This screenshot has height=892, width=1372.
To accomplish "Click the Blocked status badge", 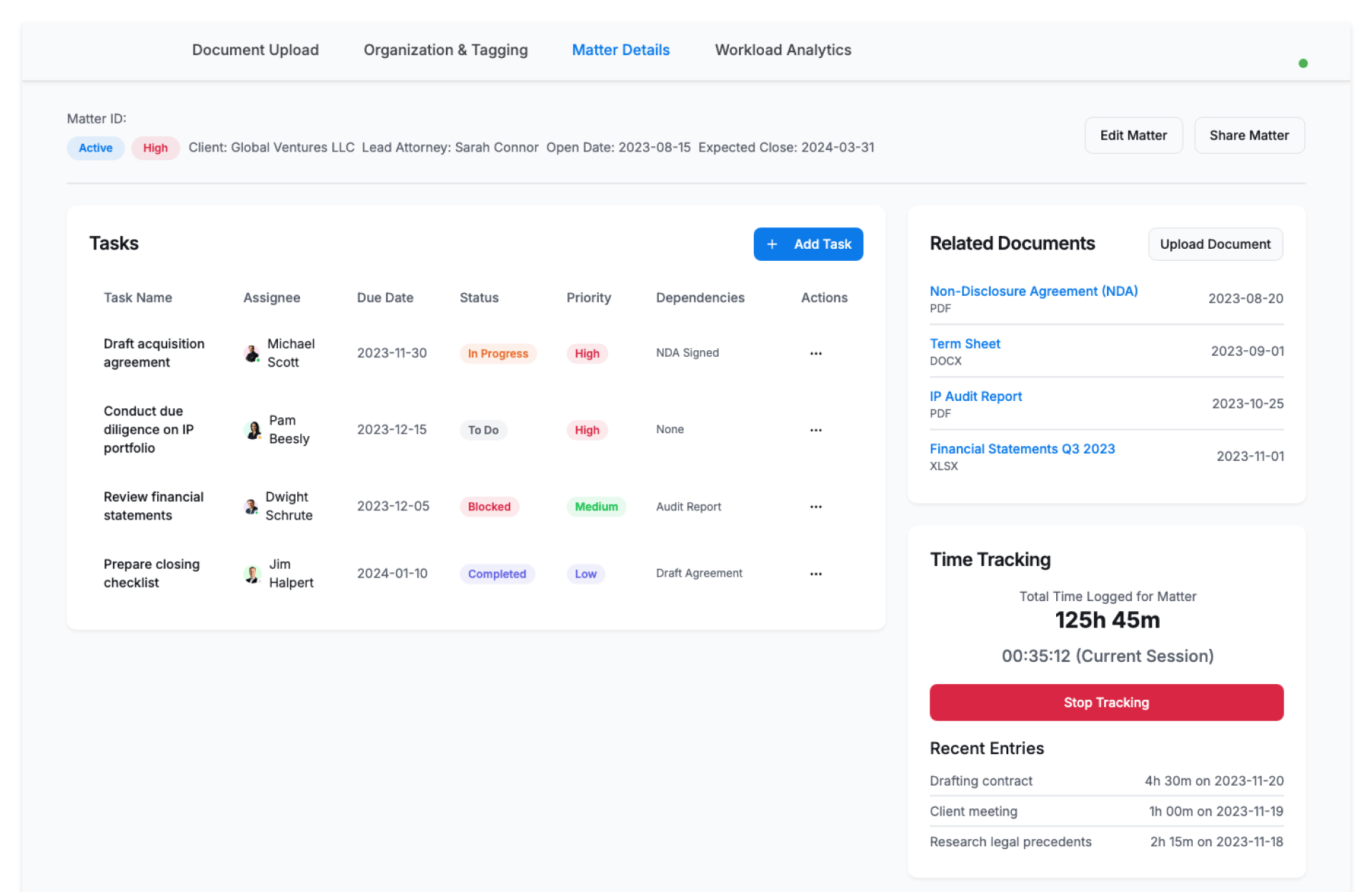I will [489, 506].
